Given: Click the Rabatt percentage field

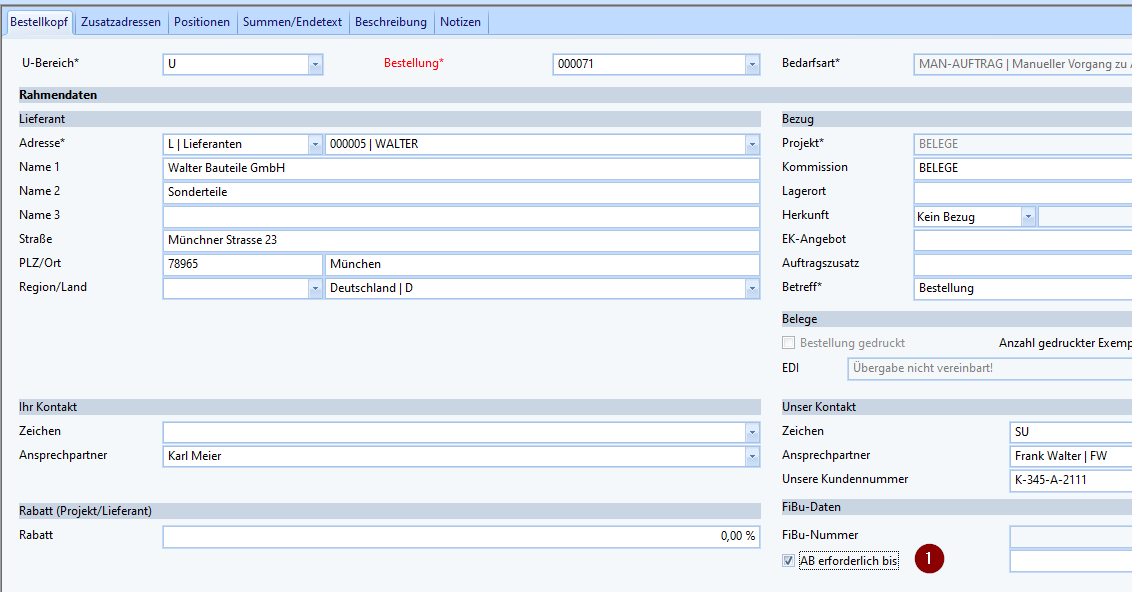Looking at the screenshot, I should (460, 536).
